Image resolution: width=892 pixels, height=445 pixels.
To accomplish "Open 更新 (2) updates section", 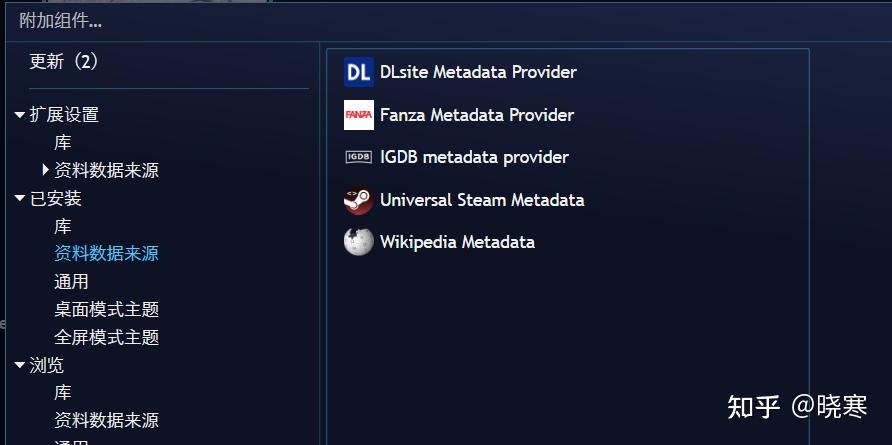I will pos(64,61).
